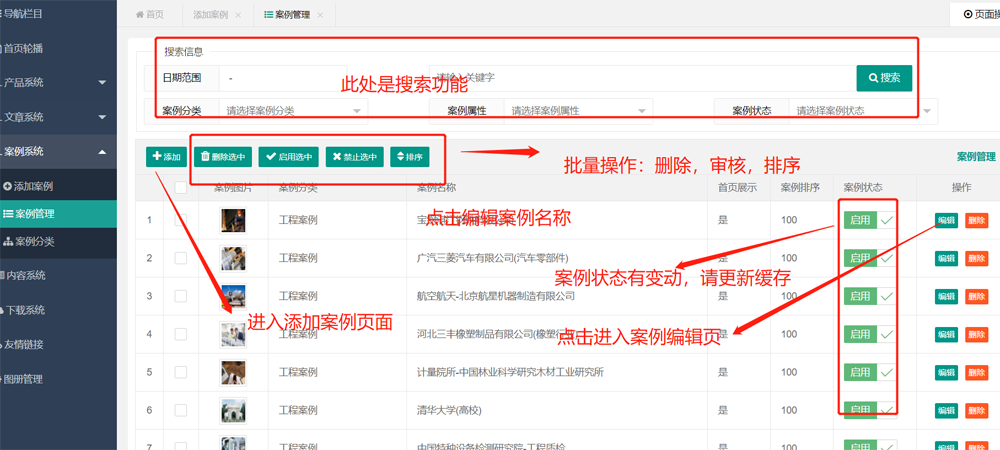Open thumbnail for 计量院所 row
1000x450 pixels.
pyautogui.click(x=233, y=372)
